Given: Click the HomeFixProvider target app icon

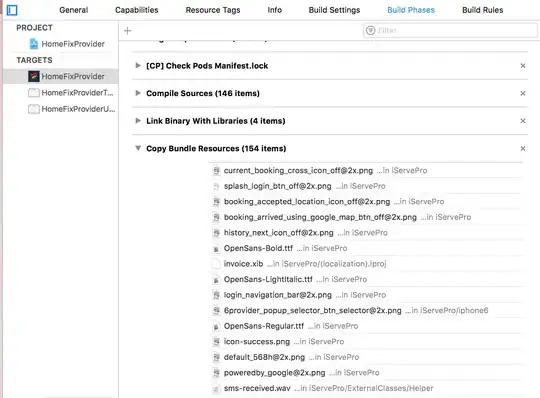Looking at the screenshot, I should 34,76.
